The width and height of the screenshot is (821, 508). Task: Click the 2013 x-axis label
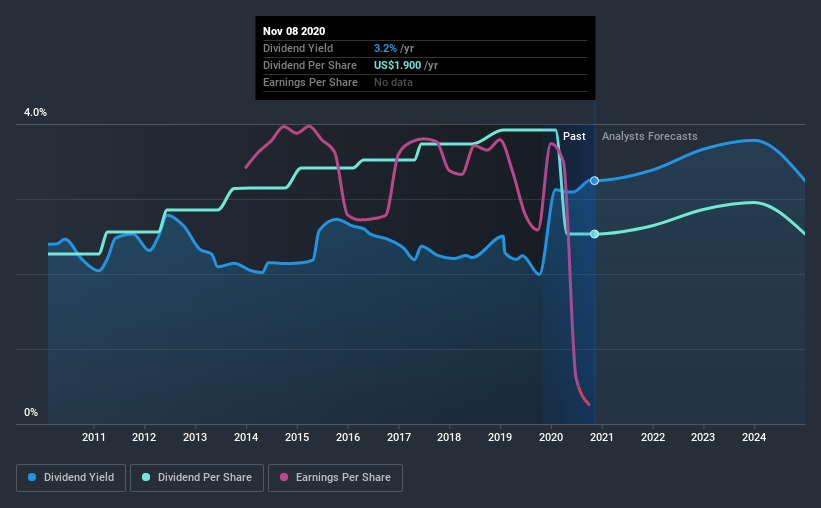[195, 437]
